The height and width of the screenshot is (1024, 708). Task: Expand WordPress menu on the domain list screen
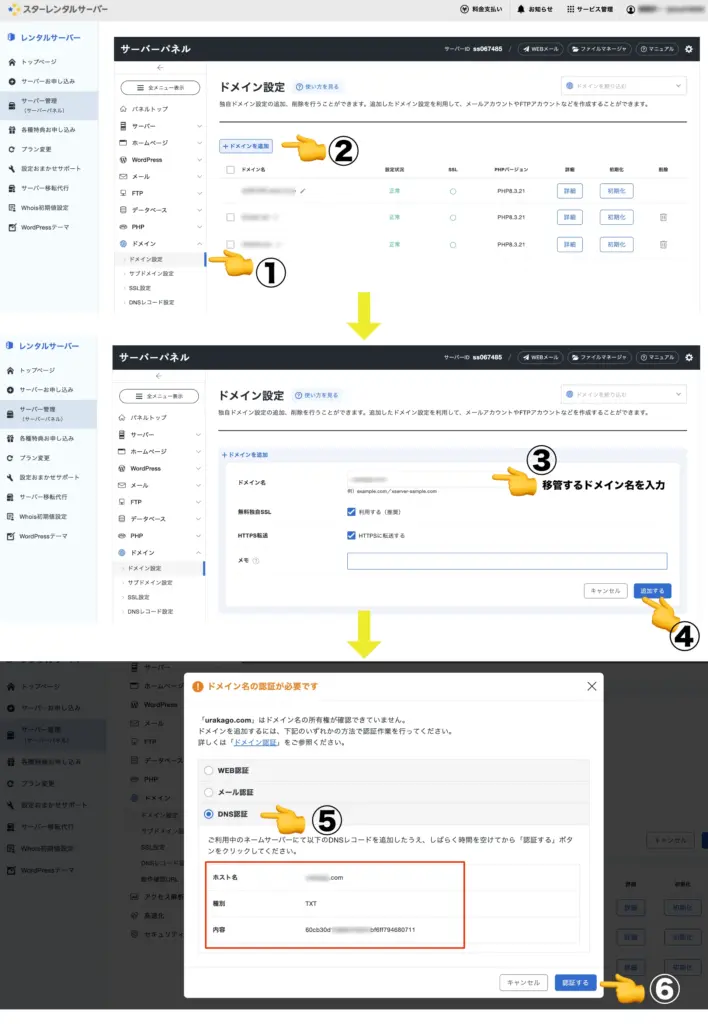(x=160, y=160)
